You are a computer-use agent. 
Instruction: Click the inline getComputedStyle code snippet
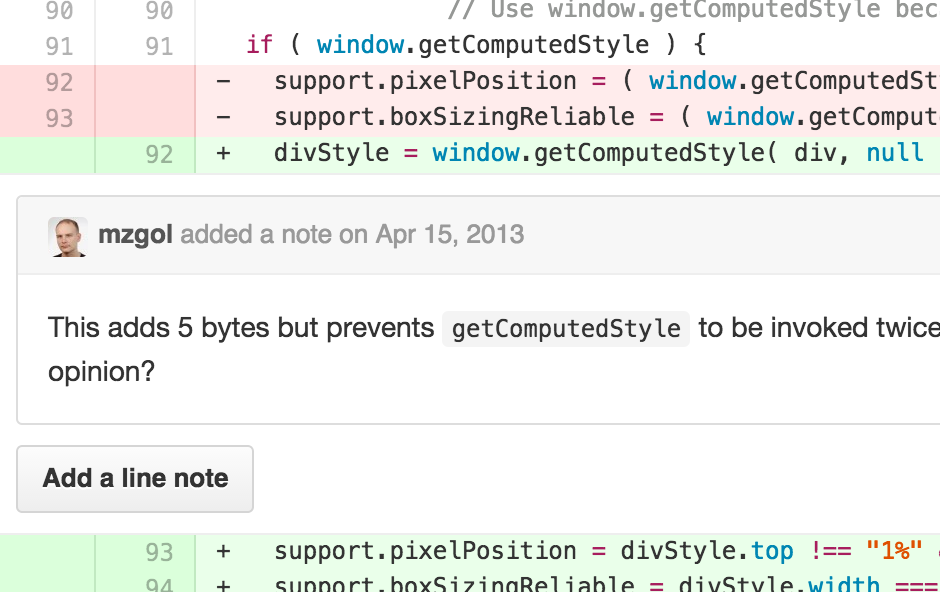point(566,329)
